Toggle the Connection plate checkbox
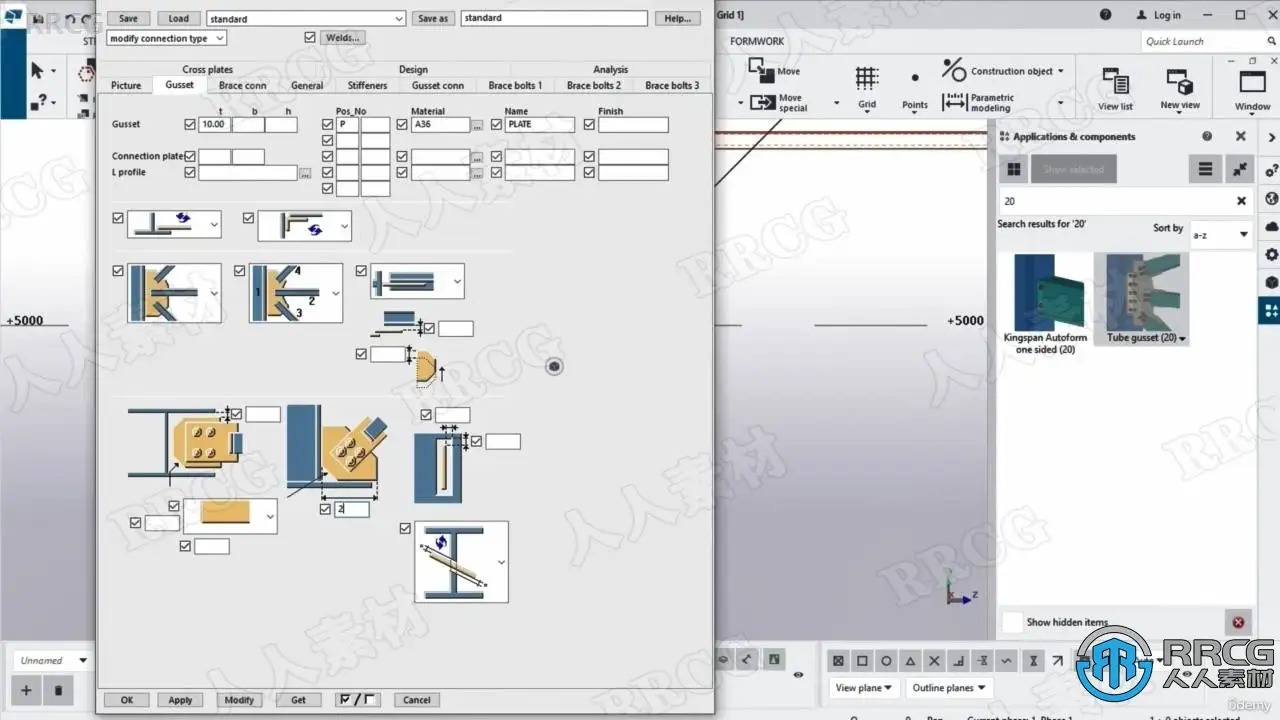1280x720 pixels. coord(190,157)
